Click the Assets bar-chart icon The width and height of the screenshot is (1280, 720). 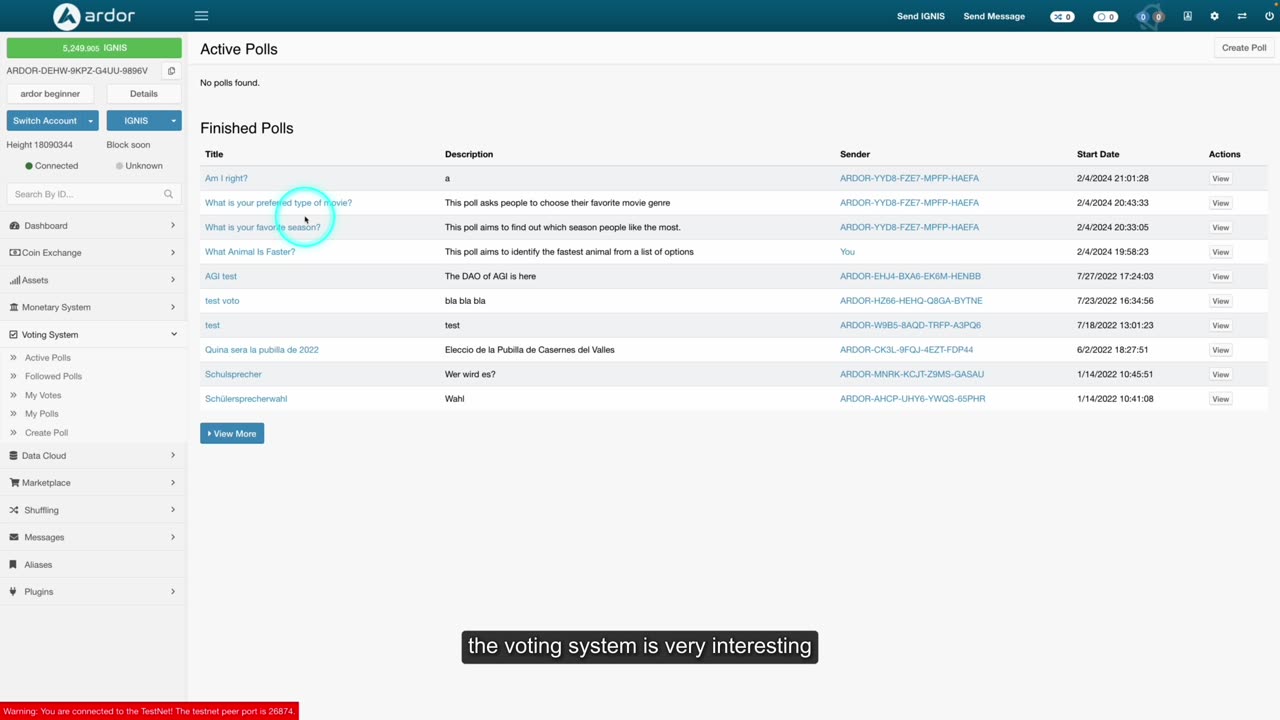14,280
